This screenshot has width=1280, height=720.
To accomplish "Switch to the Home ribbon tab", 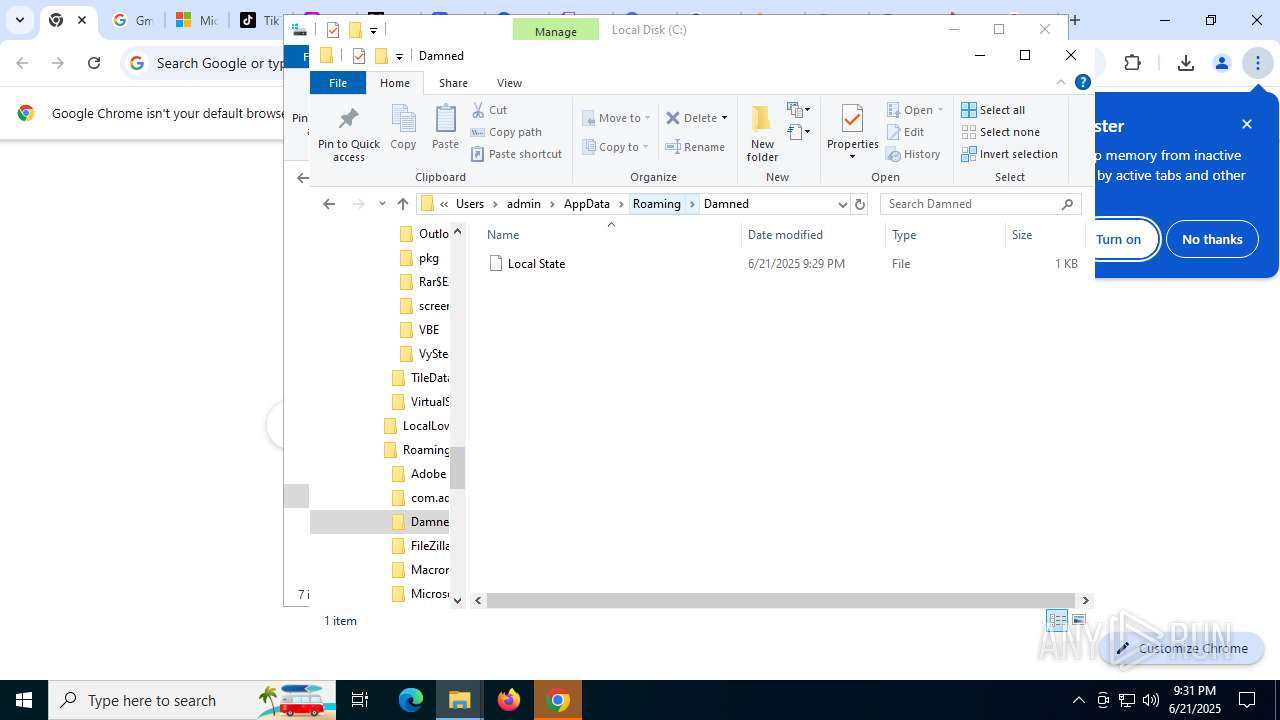I will pos(395,83).
